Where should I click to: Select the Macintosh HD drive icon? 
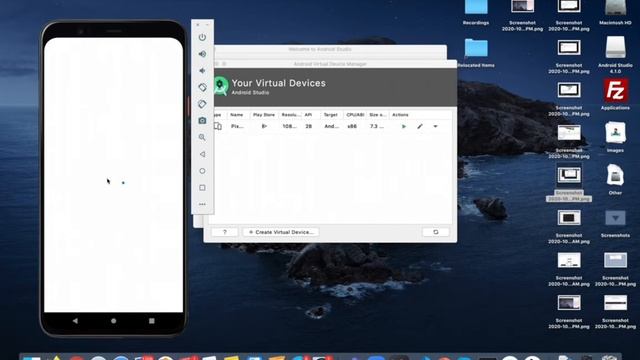[615, 7]
